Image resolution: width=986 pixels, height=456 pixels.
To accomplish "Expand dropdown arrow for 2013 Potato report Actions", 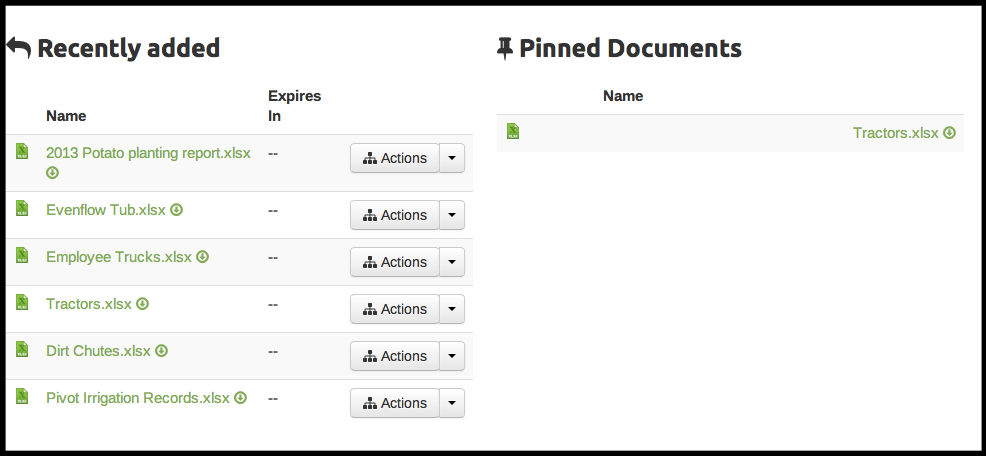I will tap(453, 158).
